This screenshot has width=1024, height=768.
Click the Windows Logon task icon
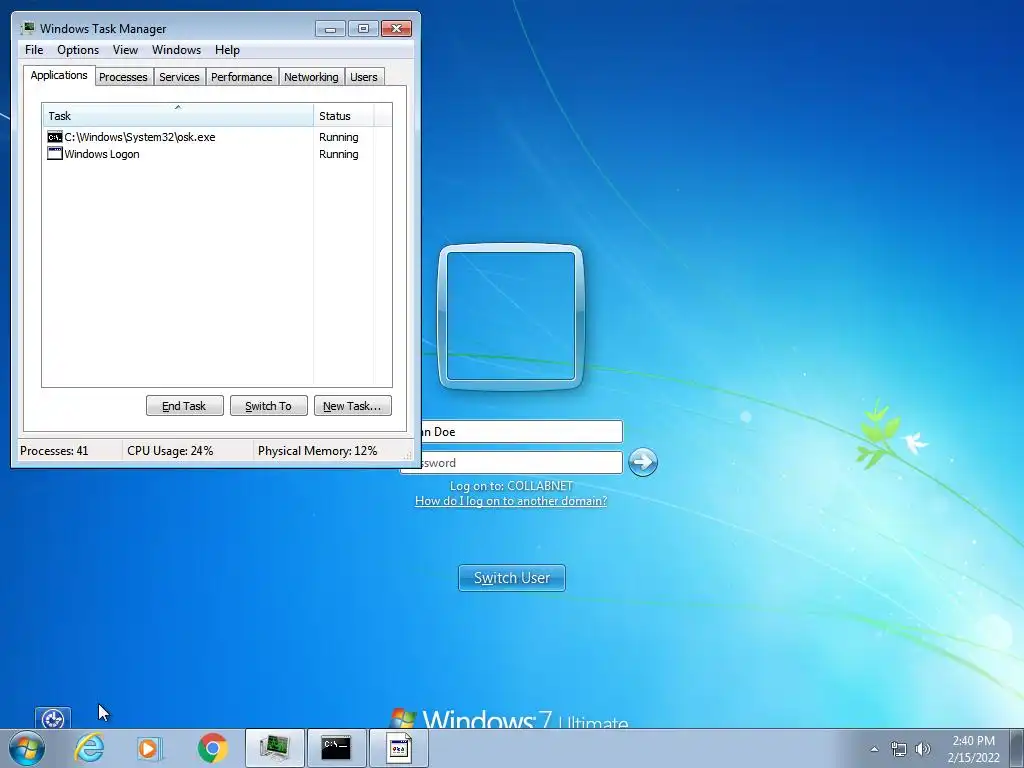tap(55, 154)
